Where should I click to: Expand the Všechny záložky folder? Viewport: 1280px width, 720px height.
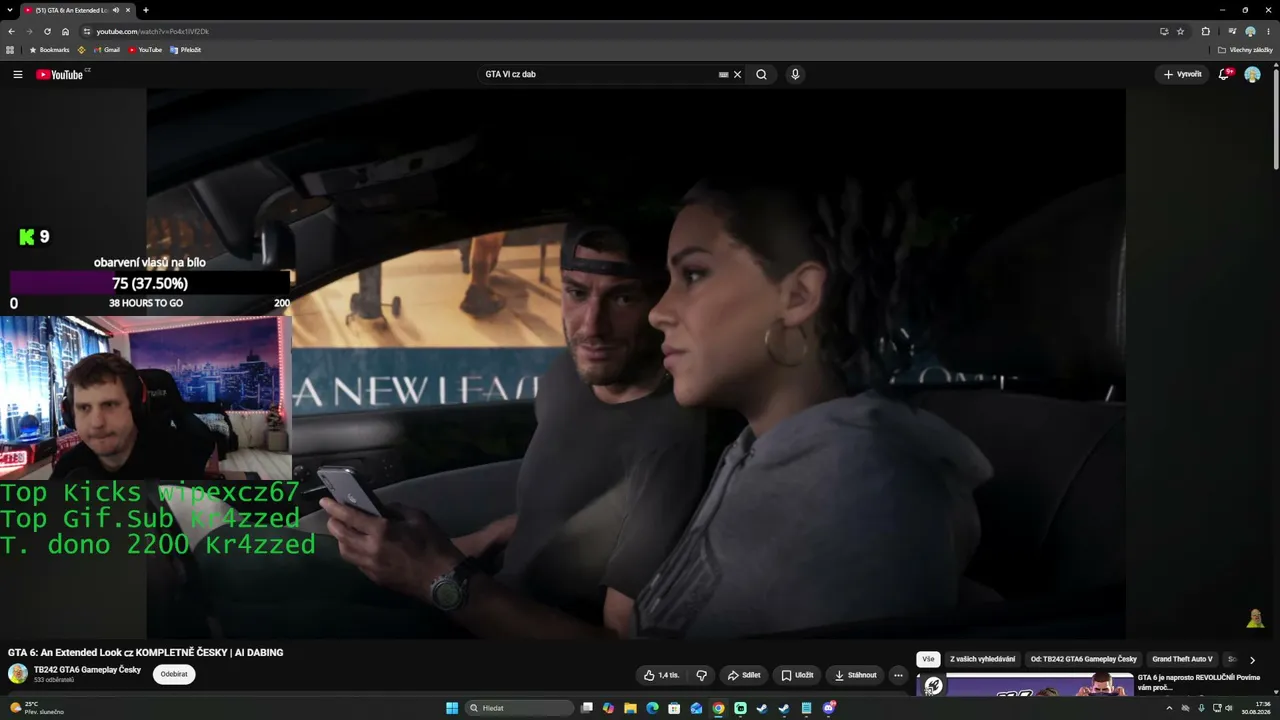(x=1245, y=50)
